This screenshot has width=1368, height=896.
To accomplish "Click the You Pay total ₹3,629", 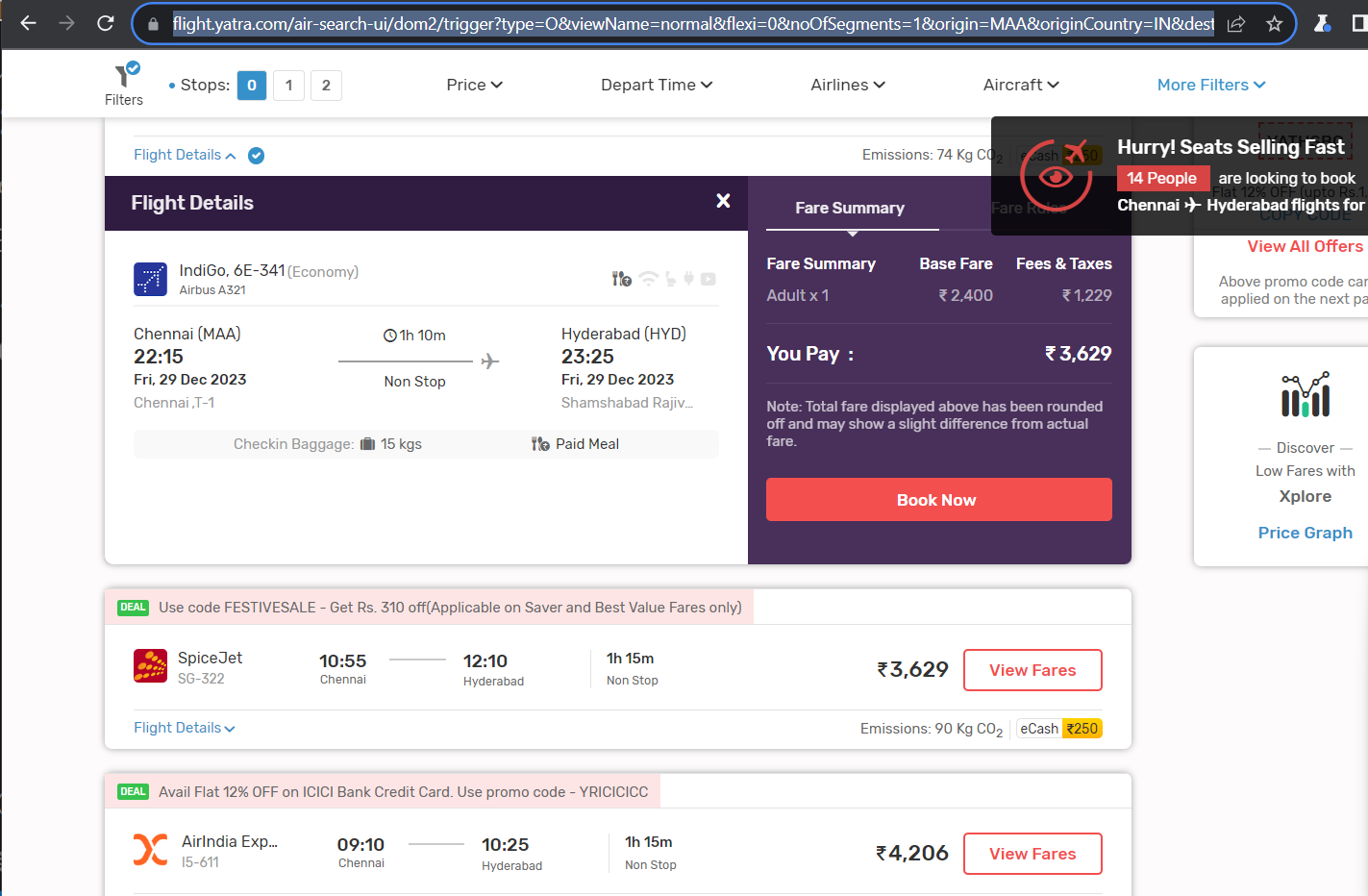I will (1079, 354).
